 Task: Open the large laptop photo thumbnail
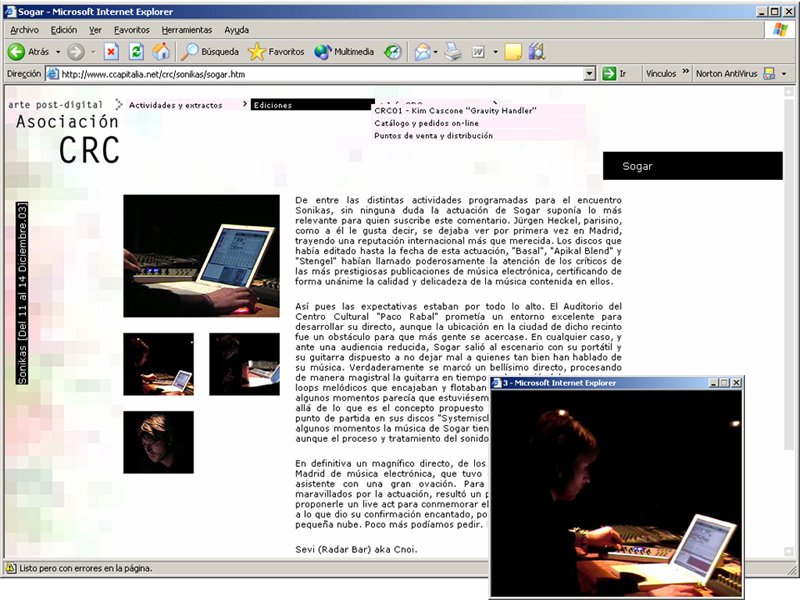202,256
